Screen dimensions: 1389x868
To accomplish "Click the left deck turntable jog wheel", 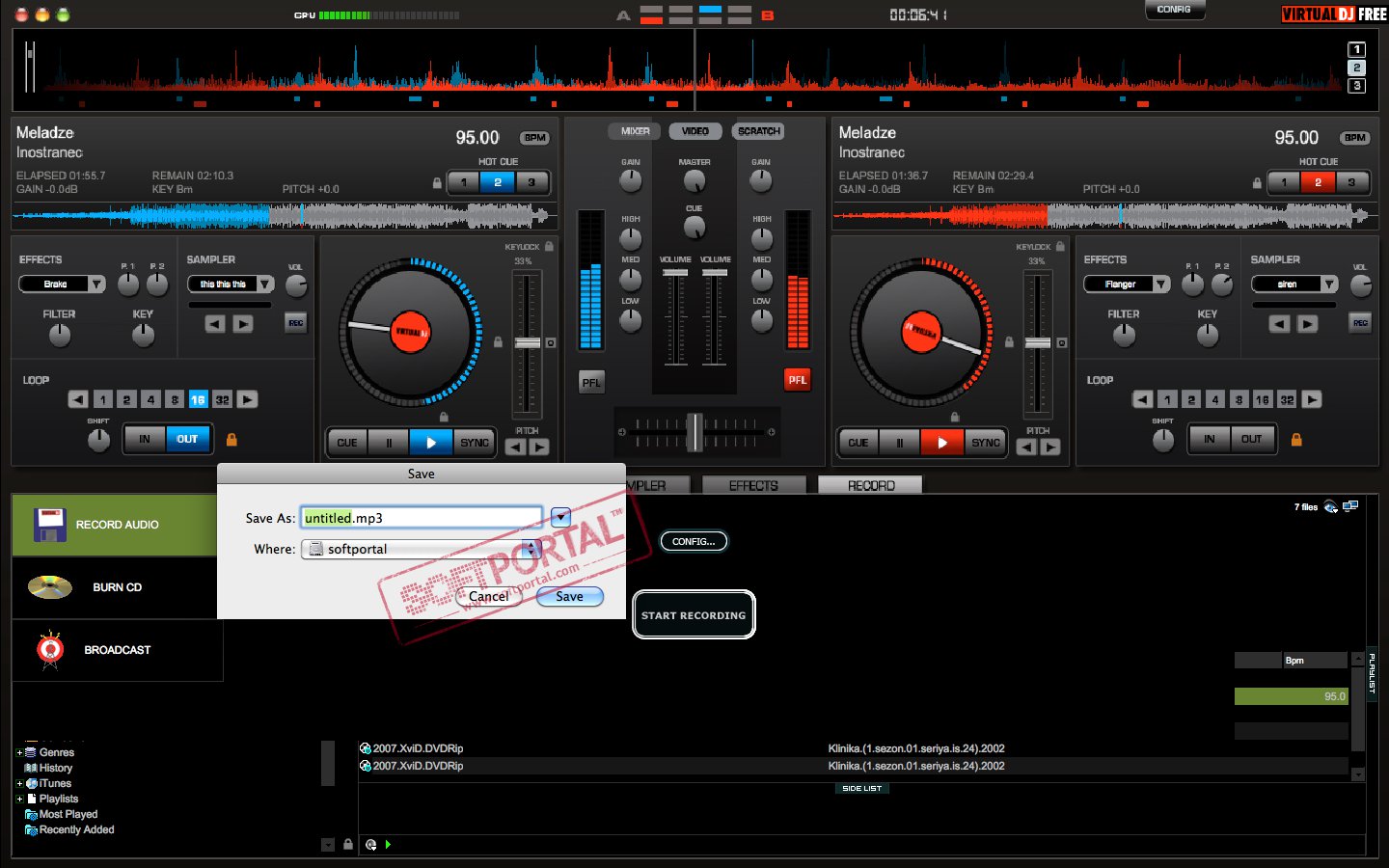I will point(410,333).
